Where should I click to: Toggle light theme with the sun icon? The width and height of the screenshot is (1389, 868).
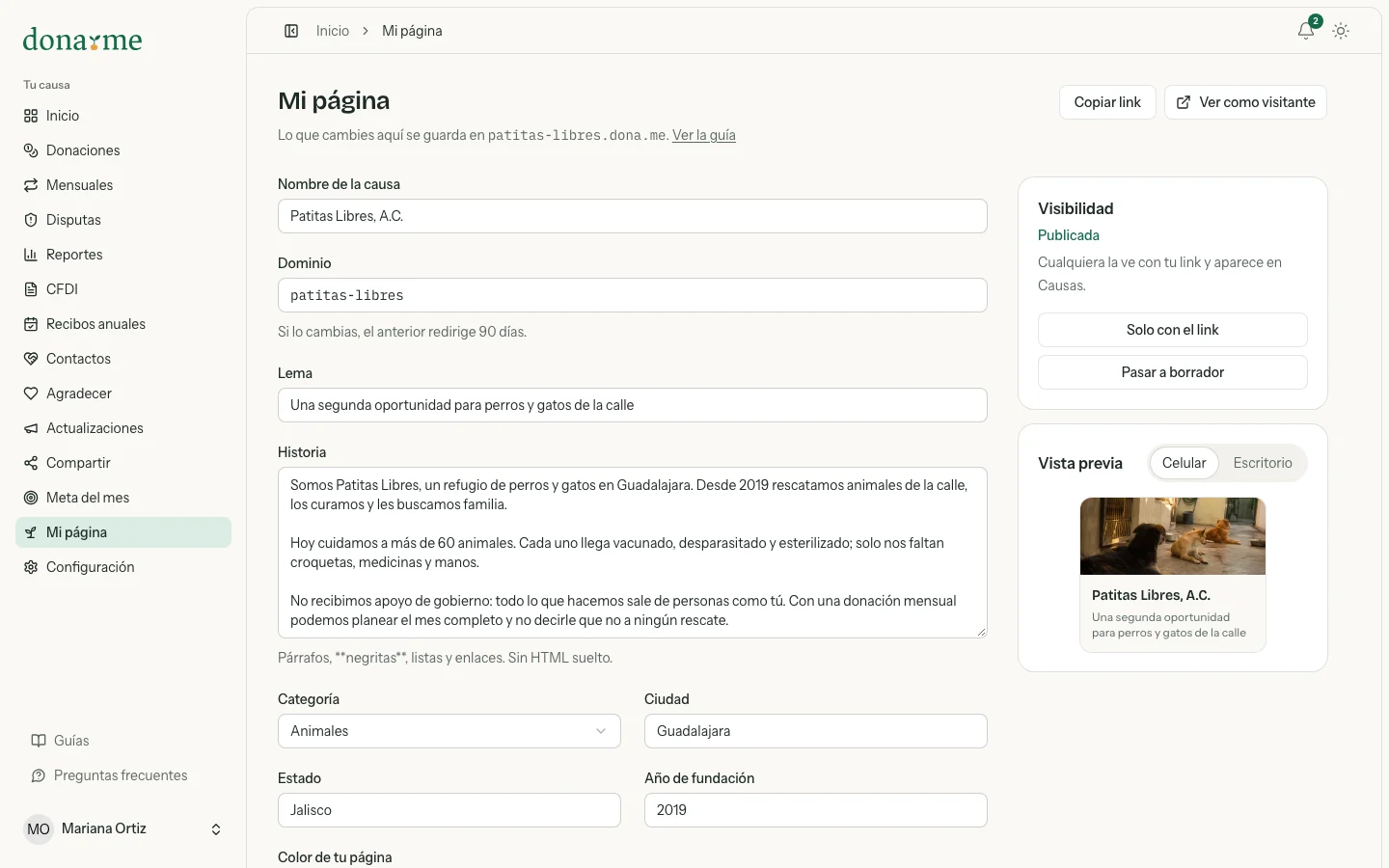(1341, 31)
